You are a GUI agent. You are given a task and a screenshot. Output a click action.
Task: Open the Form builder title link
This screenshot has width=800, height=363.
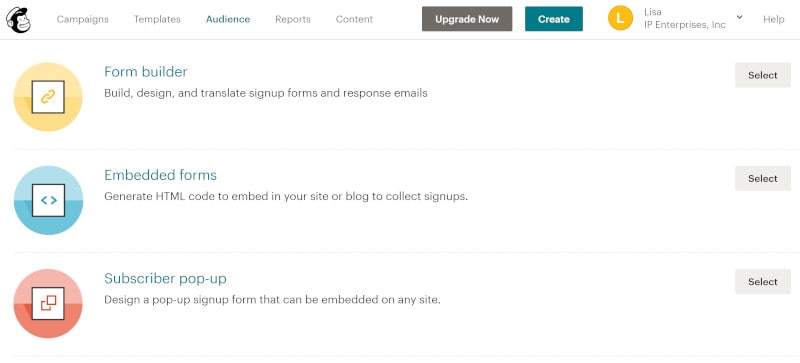(145, 72)
